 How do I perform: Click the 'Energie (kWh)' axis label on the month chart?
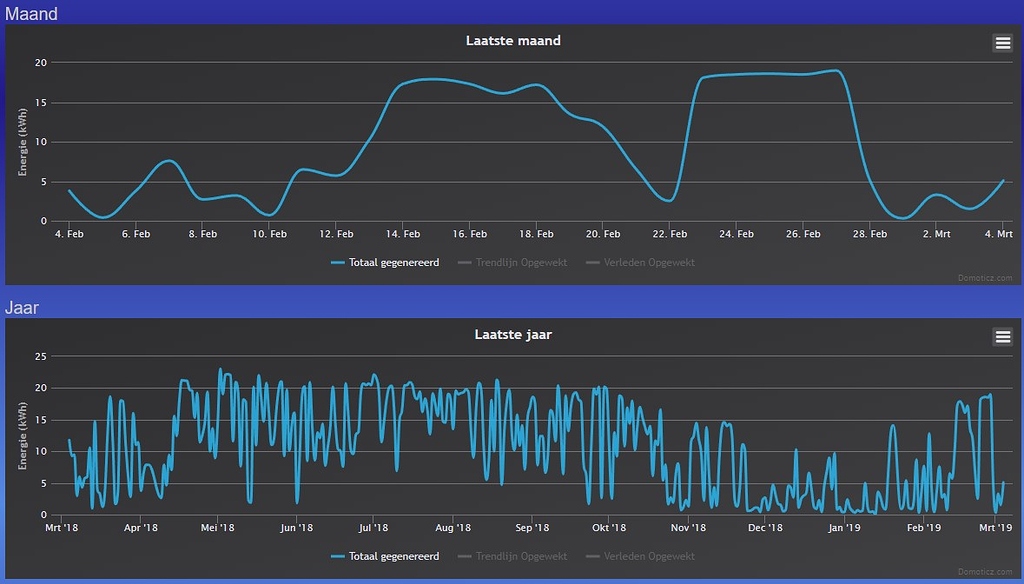tap(21, 140)
